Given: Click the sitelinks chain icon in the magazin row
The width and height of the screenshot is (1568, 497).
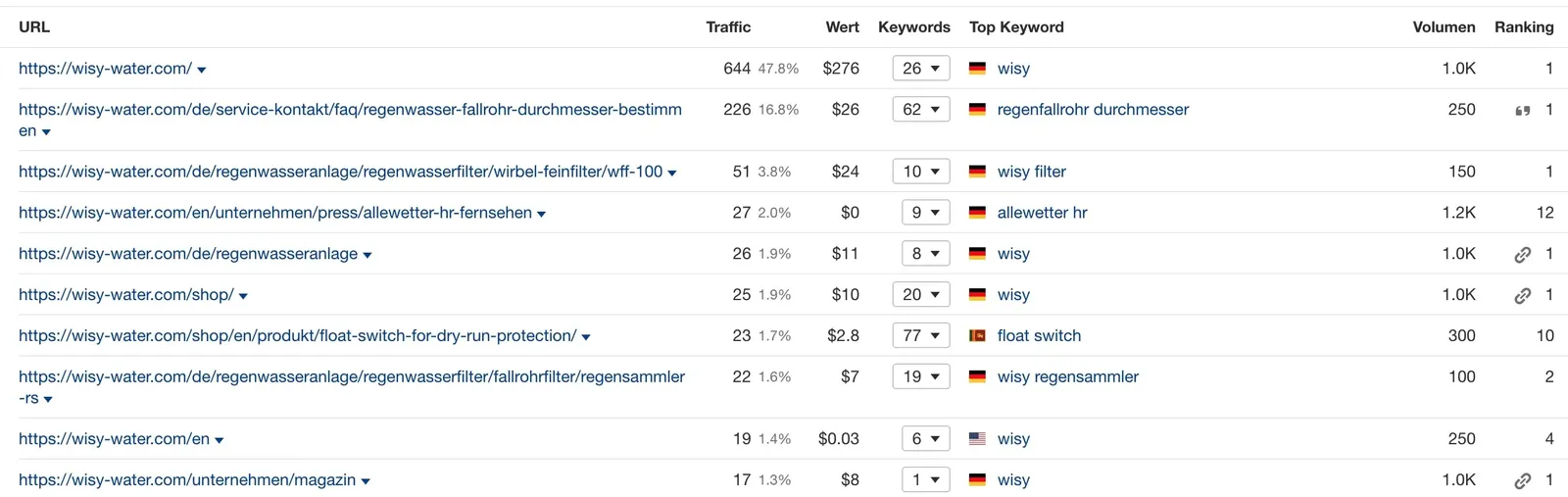Looking at the screenshot, I should 1522,481.
